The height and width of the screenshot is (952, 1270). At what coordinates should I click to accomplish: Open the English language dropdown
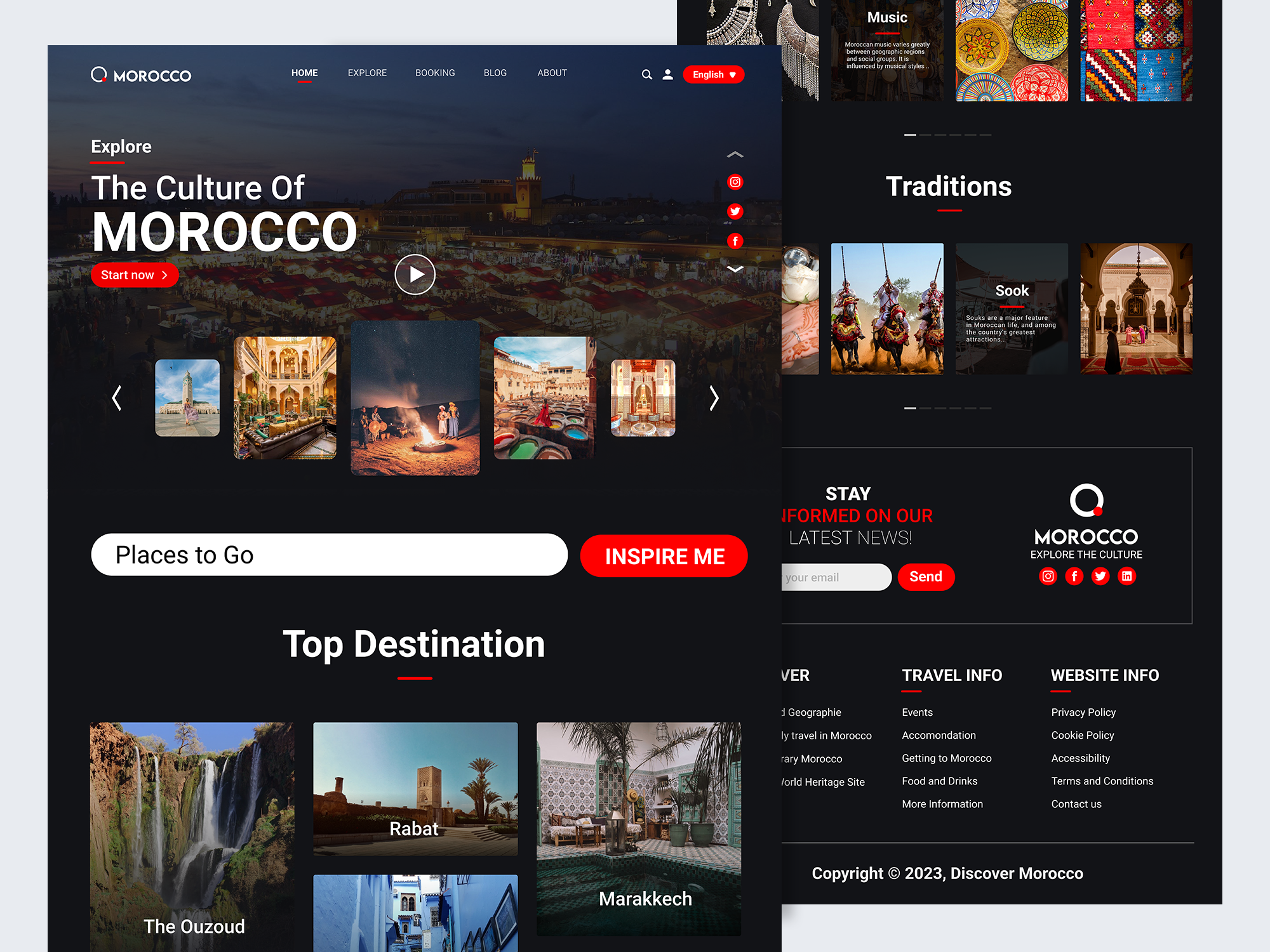[x=712, y=74]
